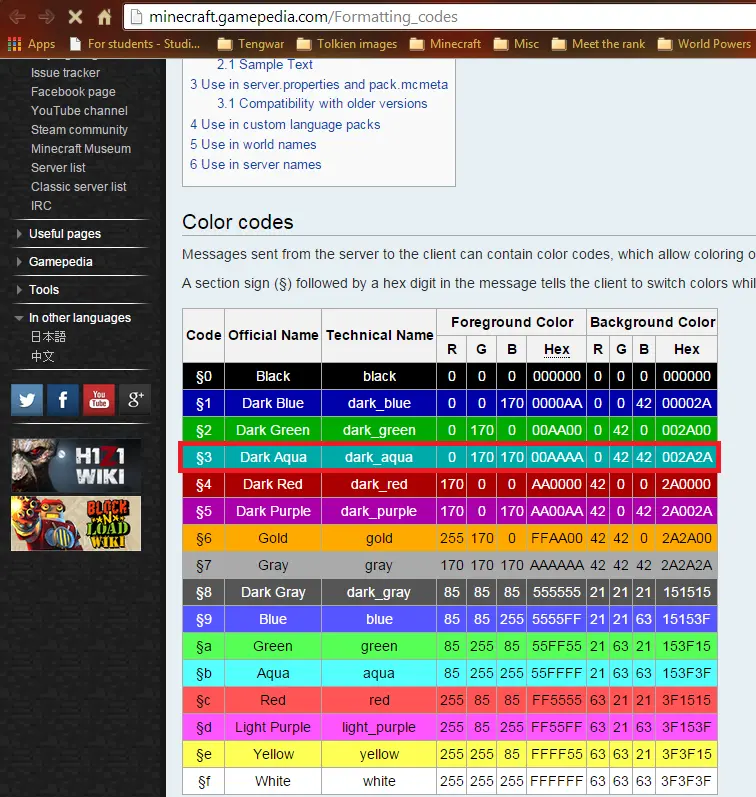Click the browser forward arrow

[46, 17]
